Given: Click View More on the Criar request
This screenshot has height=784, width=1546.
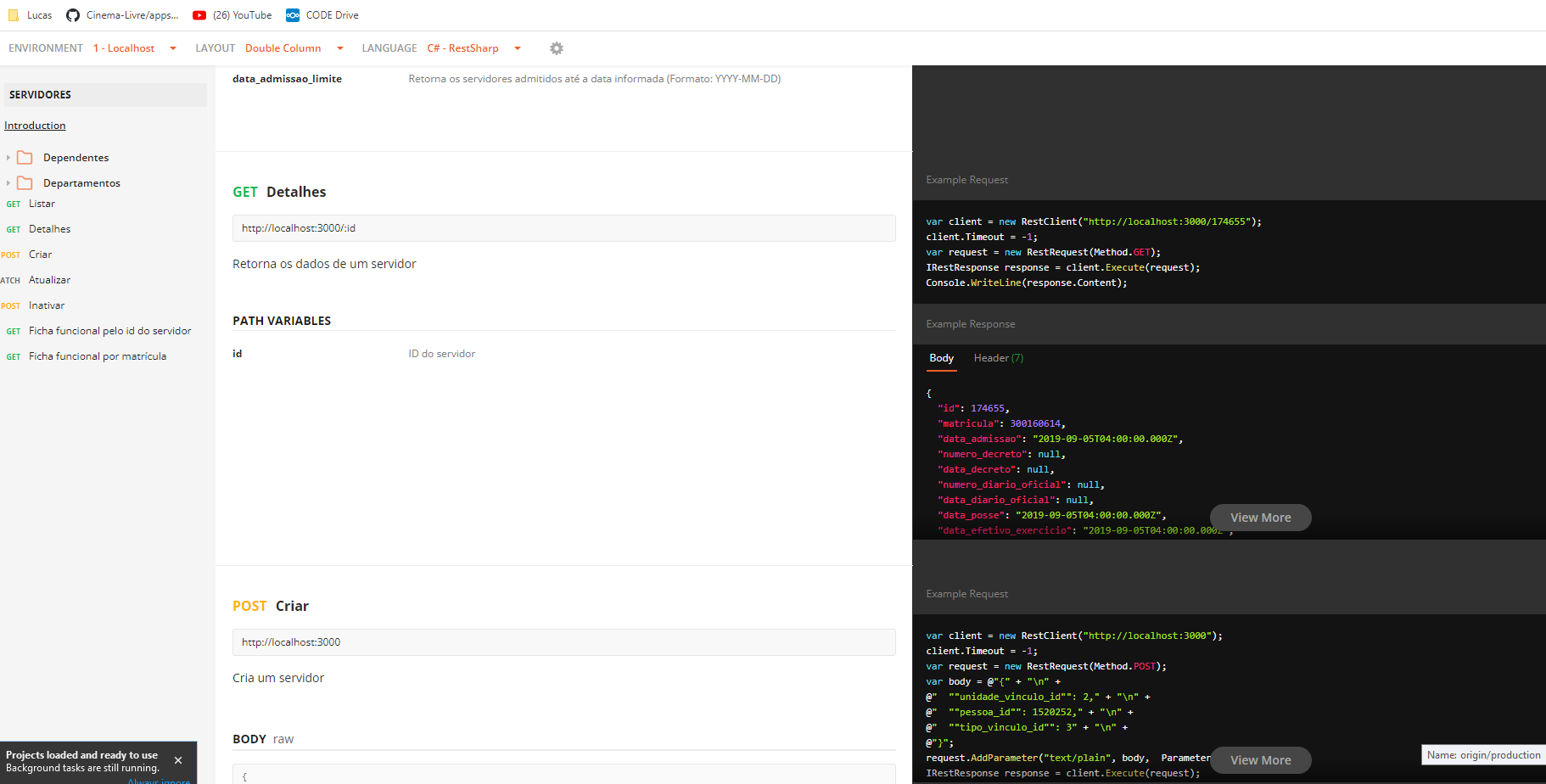Looking at the screenshot, I should click(x=1260, y=760).
